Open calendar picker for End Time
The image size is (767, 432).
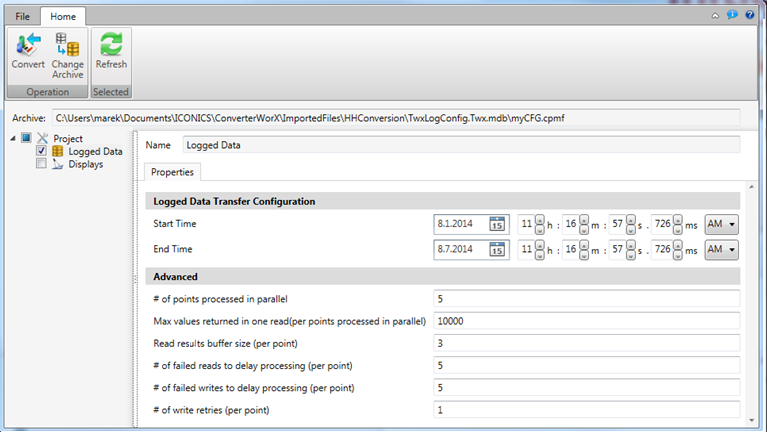tap(497, 250)
